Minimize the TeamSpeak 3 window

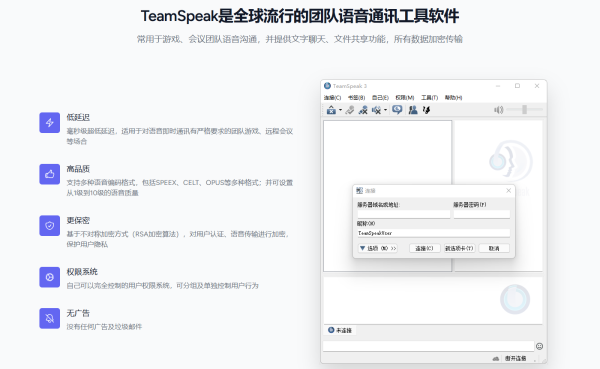[x=498, y=86]
